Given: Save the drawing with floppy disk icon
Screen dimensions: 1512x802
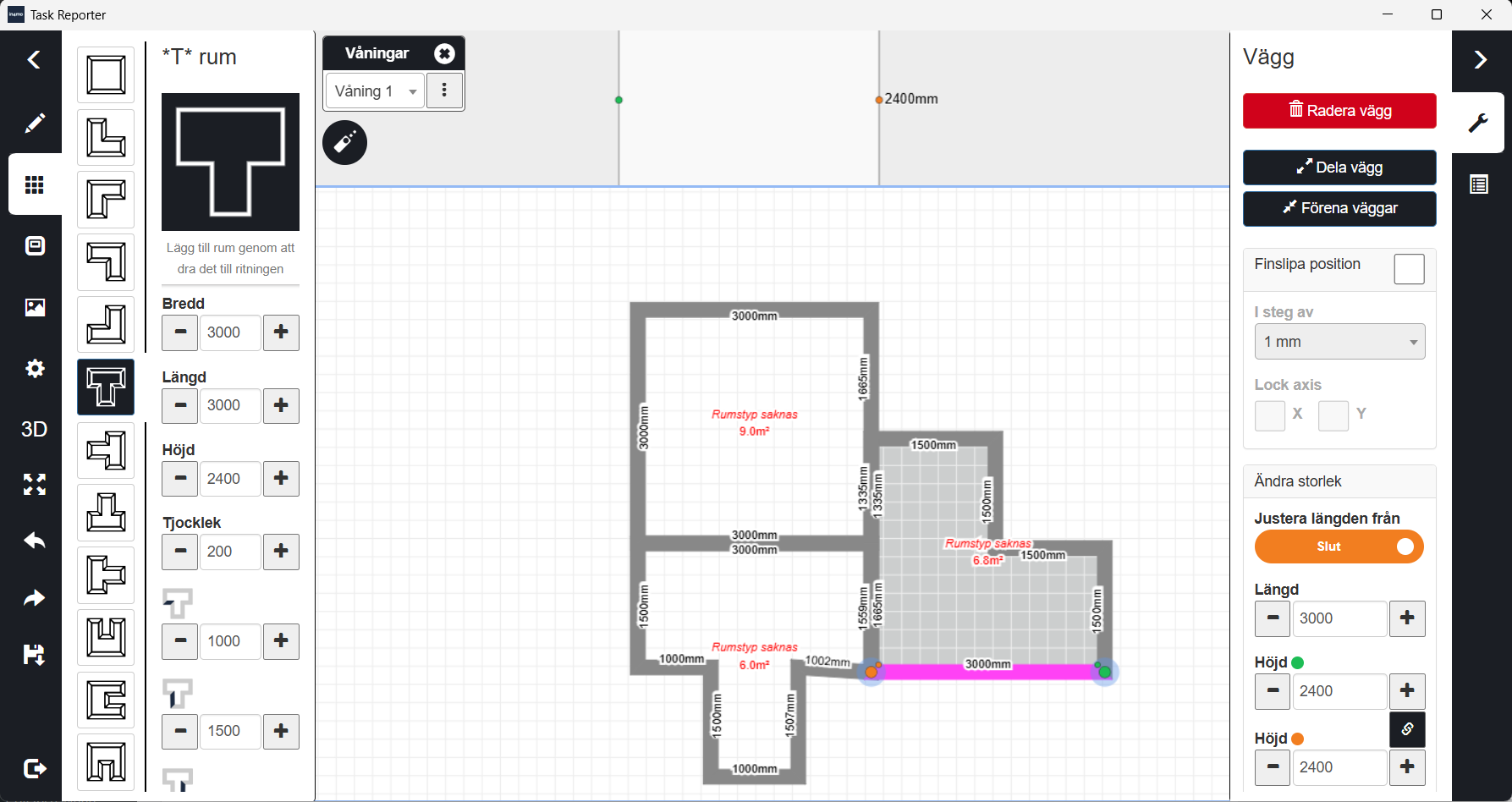Looking at the screenshot, I should tap(34, 654).
